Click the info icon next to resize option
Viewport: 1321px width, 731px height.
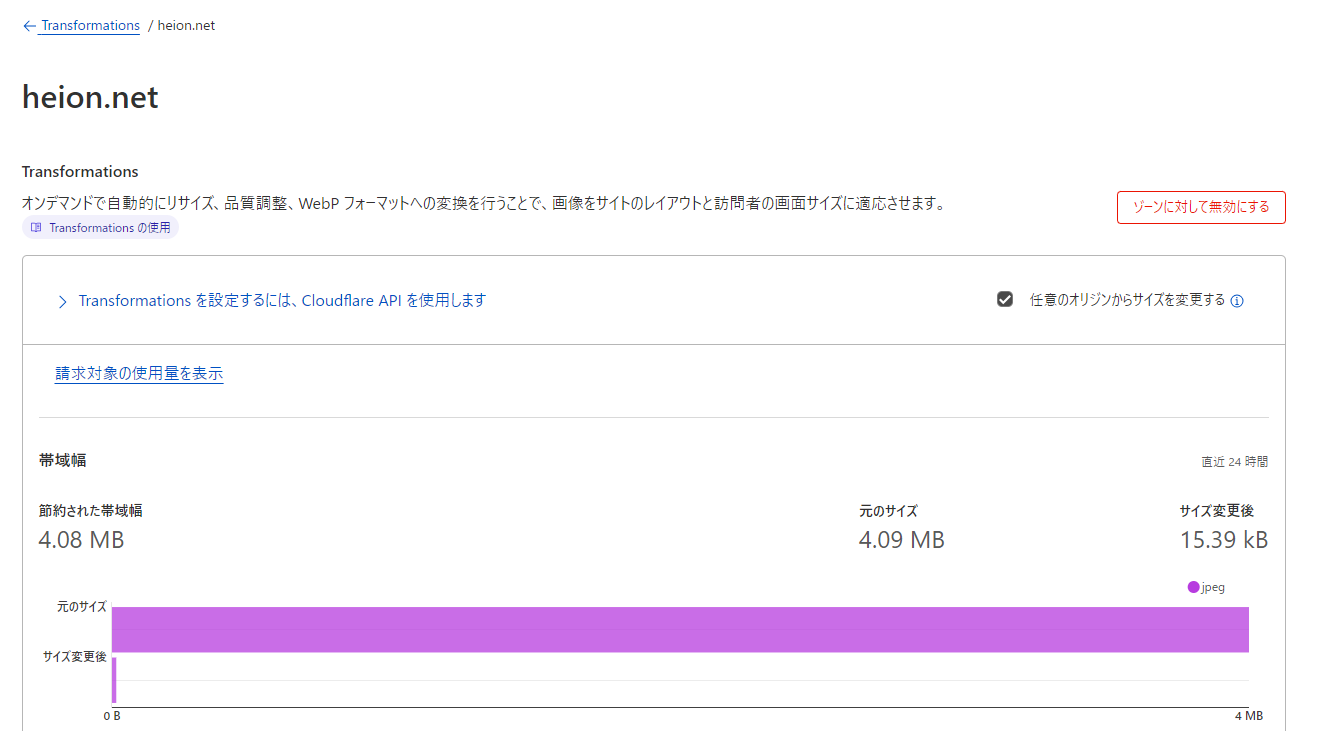pos(1237,301)
